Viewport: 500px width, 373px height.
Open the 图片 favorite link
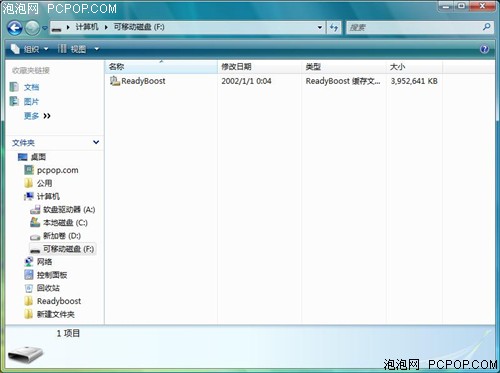click(x=31, y=102)
